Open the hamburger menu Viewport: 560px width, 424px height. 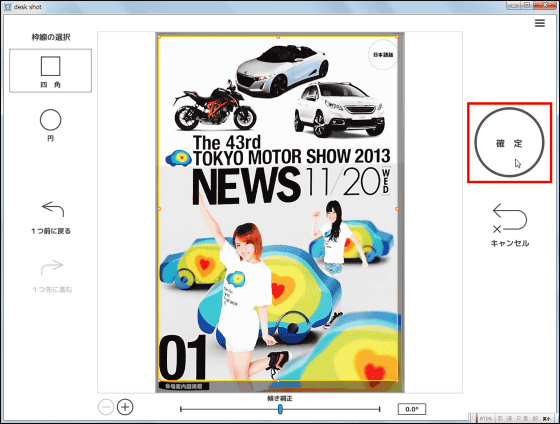click(x=540, y=23)
